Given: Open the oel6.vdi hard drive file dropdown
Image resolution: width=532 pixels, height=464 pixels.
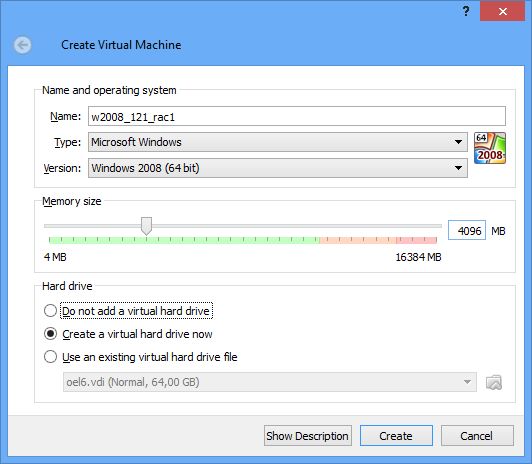Looking at the screenshot, I should tap(270, 382).
